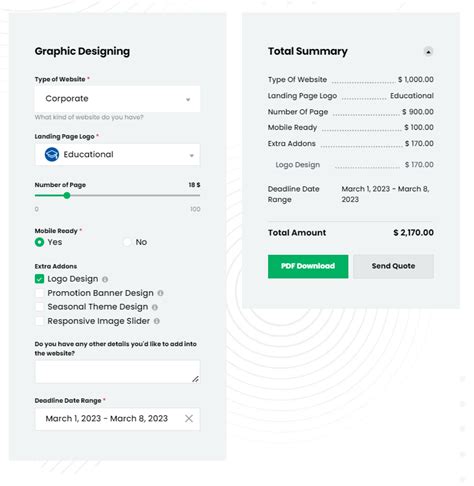Select No for Mobile Ready
The image size is (474, 486).
click(x=127, y=242)
